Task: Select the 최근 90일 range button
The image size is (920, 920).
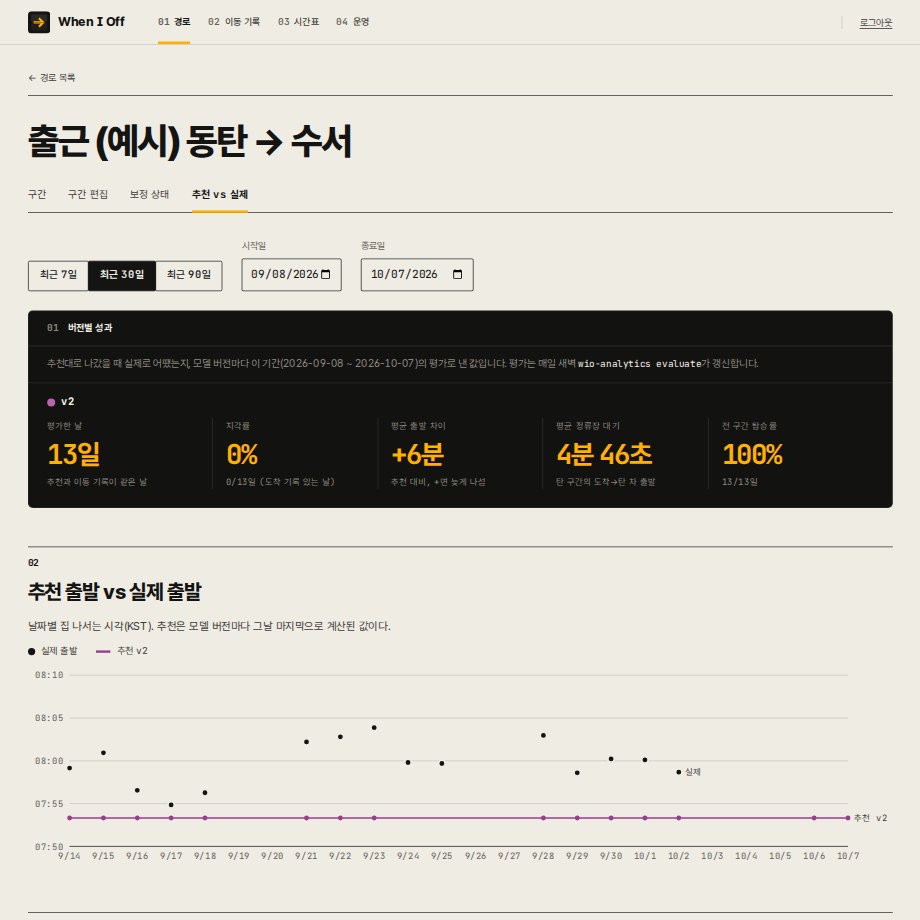Action: (189, 275)
